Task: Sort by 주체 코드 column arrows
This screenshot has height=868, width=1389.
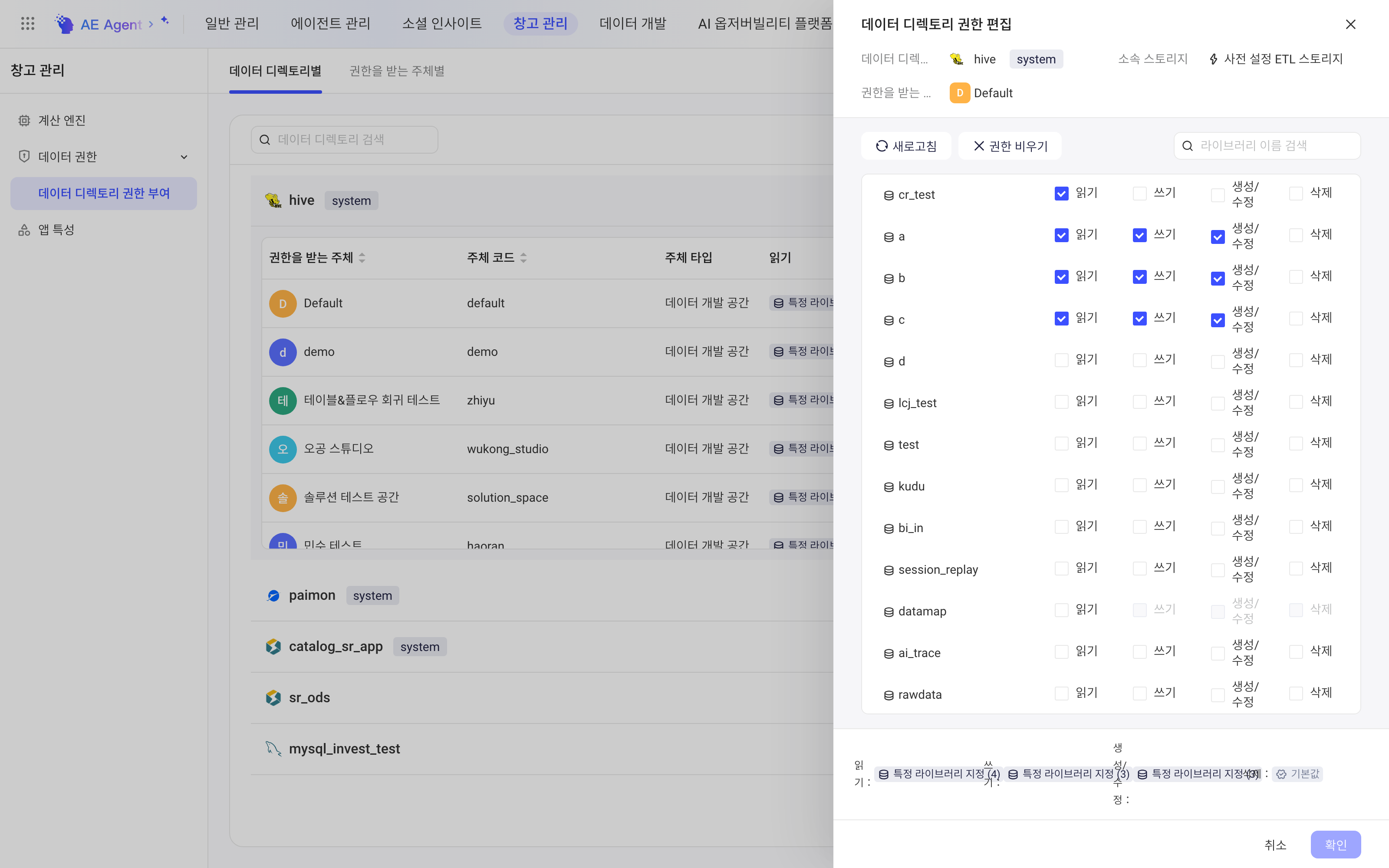Action: click(x=523, y=258)
